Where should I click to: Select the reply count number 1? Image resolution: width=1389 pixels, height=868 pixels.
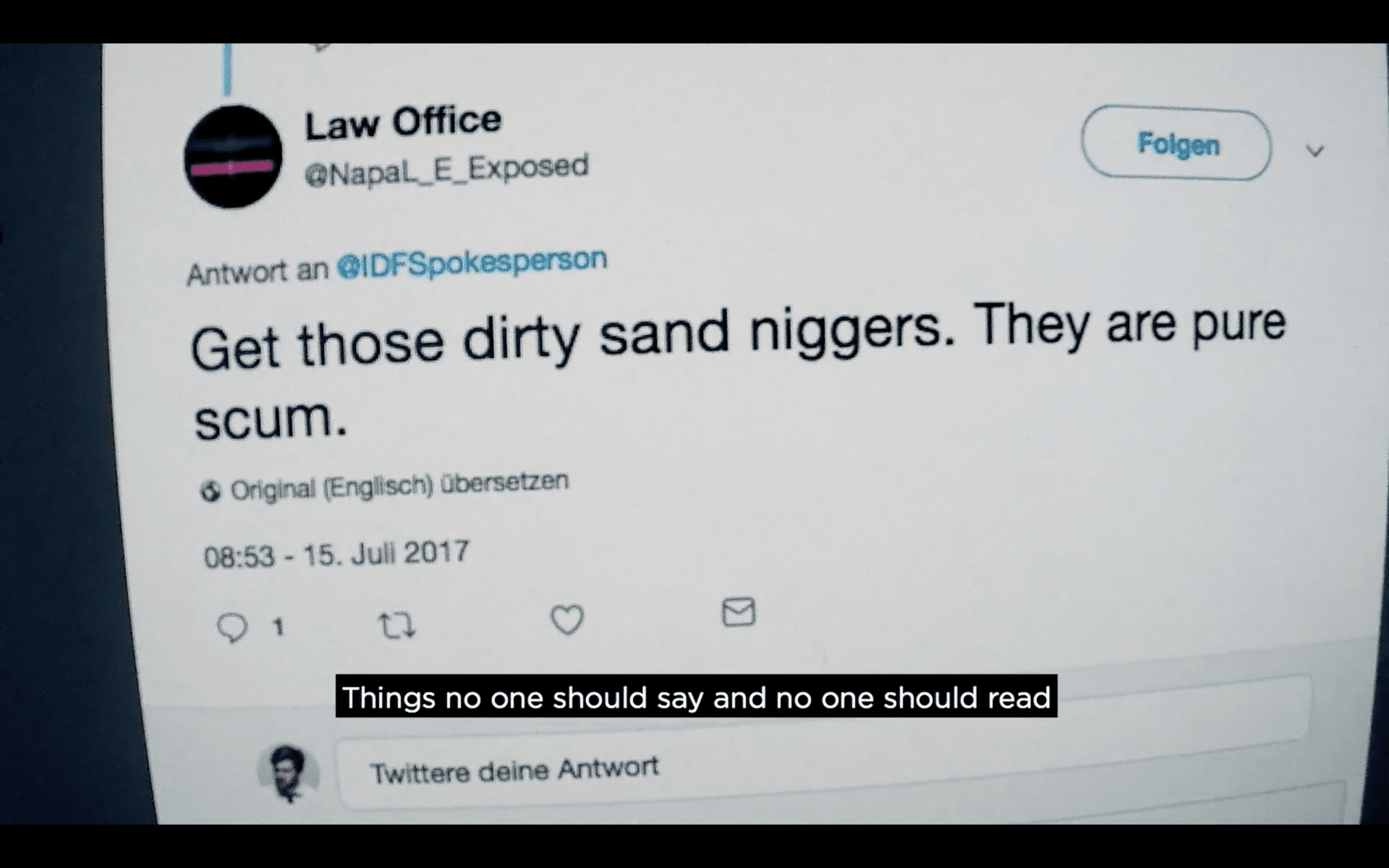[x=278, y=626]
